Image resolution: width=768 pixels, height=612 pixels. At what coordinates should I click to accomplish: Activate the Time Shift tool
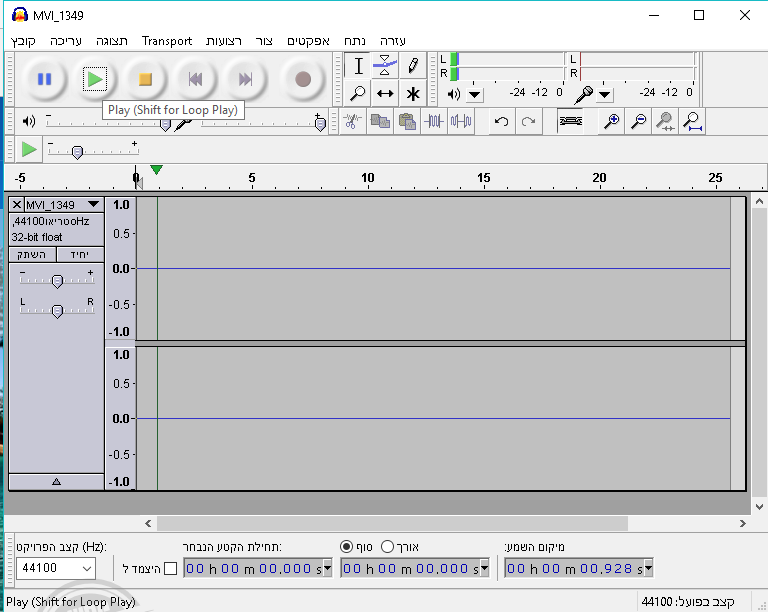(x=385, y=94)
